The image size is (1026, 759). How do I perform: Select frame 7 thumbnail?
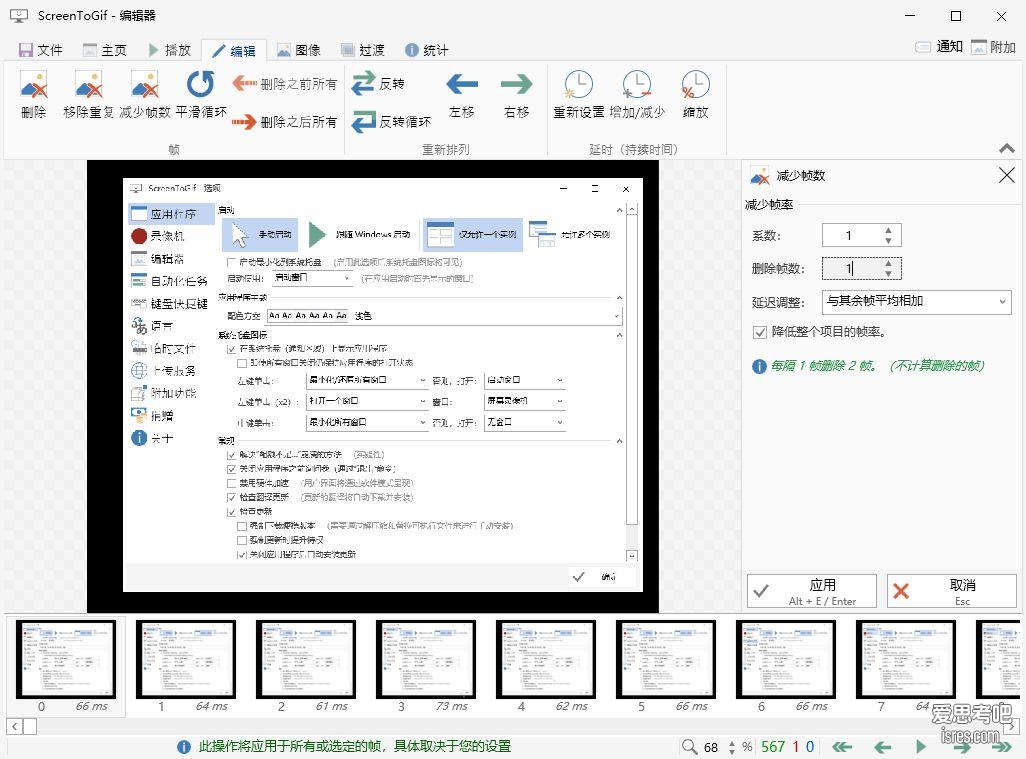pyautogui.click(x=906, y=660)
